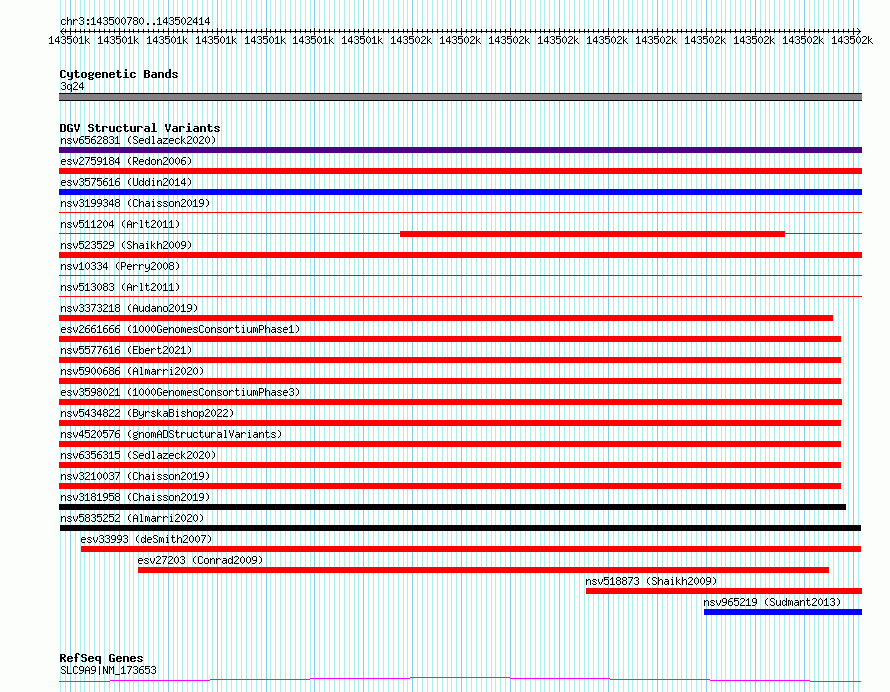Click the red bar under esv33993
The width and height of the screenshot is (890, 692).
click(471, 549)
